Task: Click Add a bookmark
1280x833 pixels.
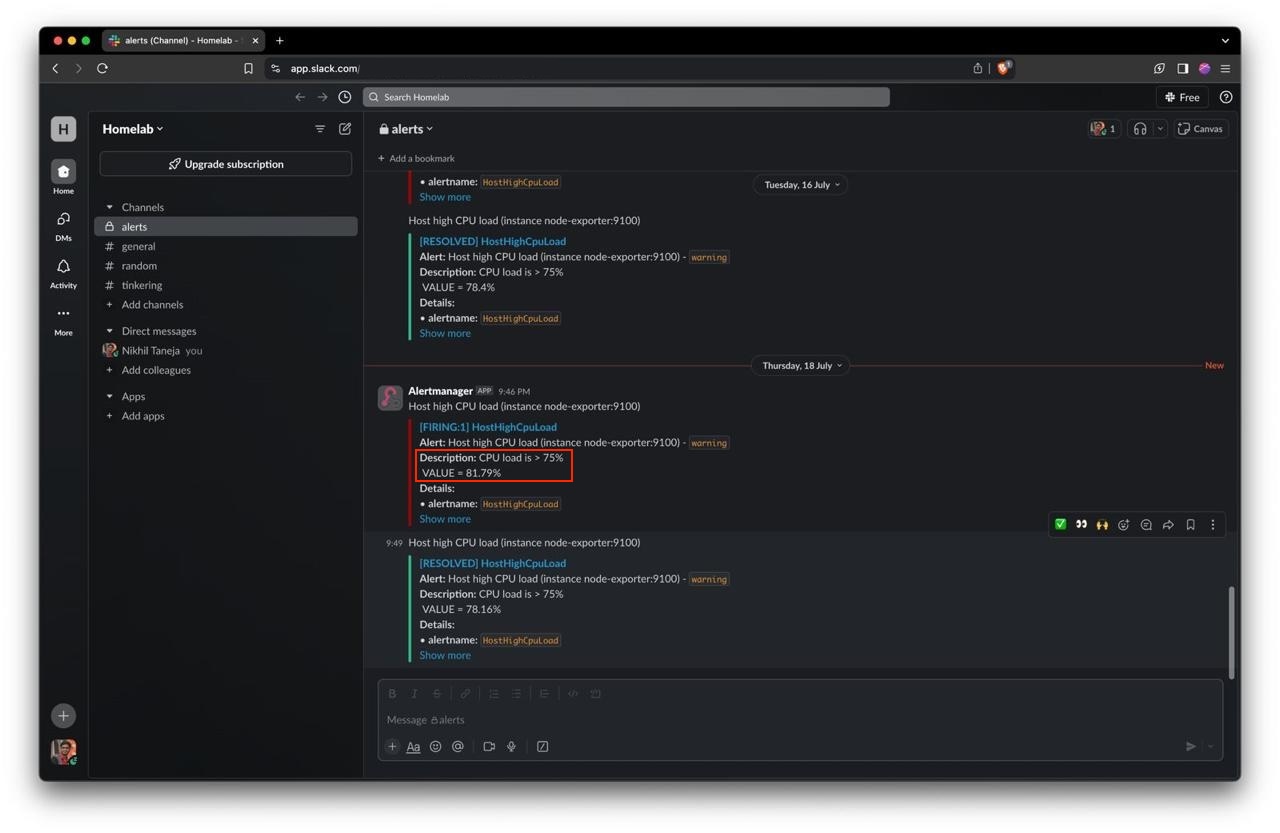Action: (416, 158)
